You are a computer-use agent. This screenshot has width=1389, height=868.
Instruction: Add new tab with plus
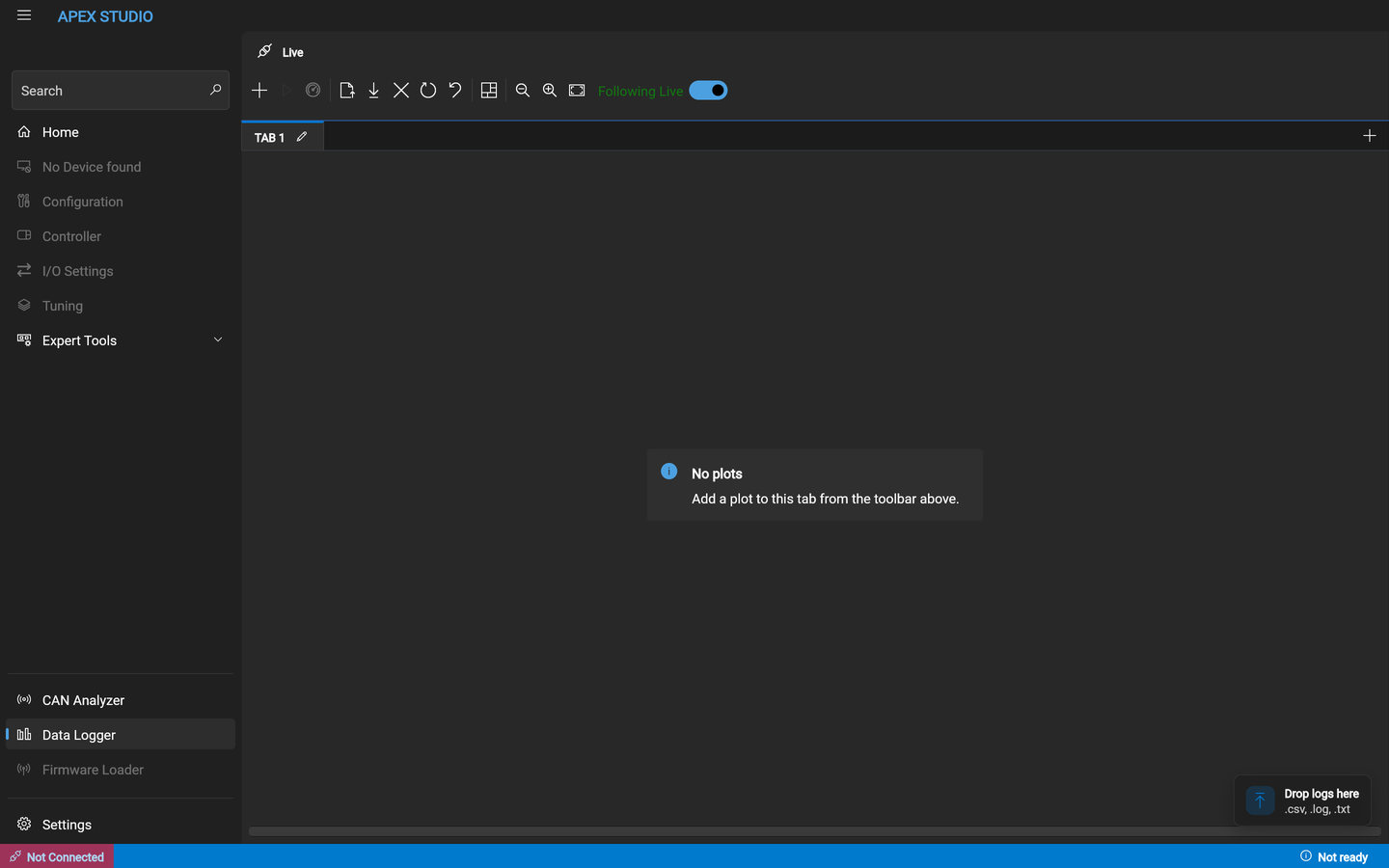pos(1370,135)
